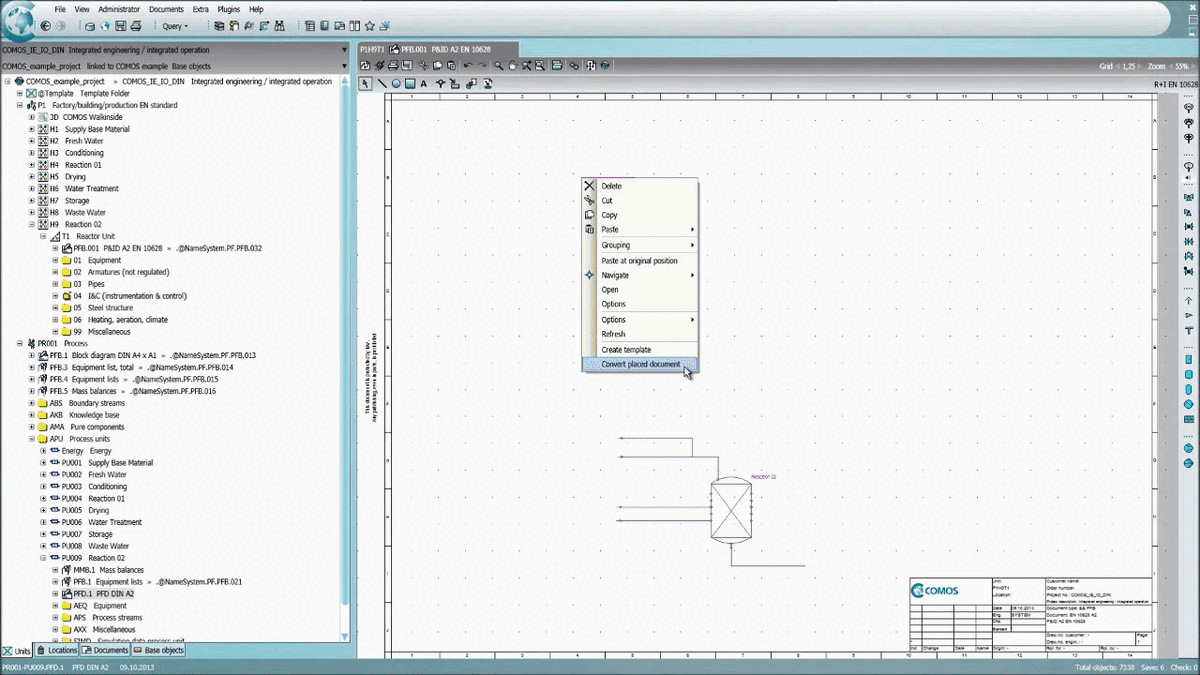The width and height of the screenshot is (1200, 675).
Task: Expand the PU004 Reaction 01 node
Action: point(44,498)
